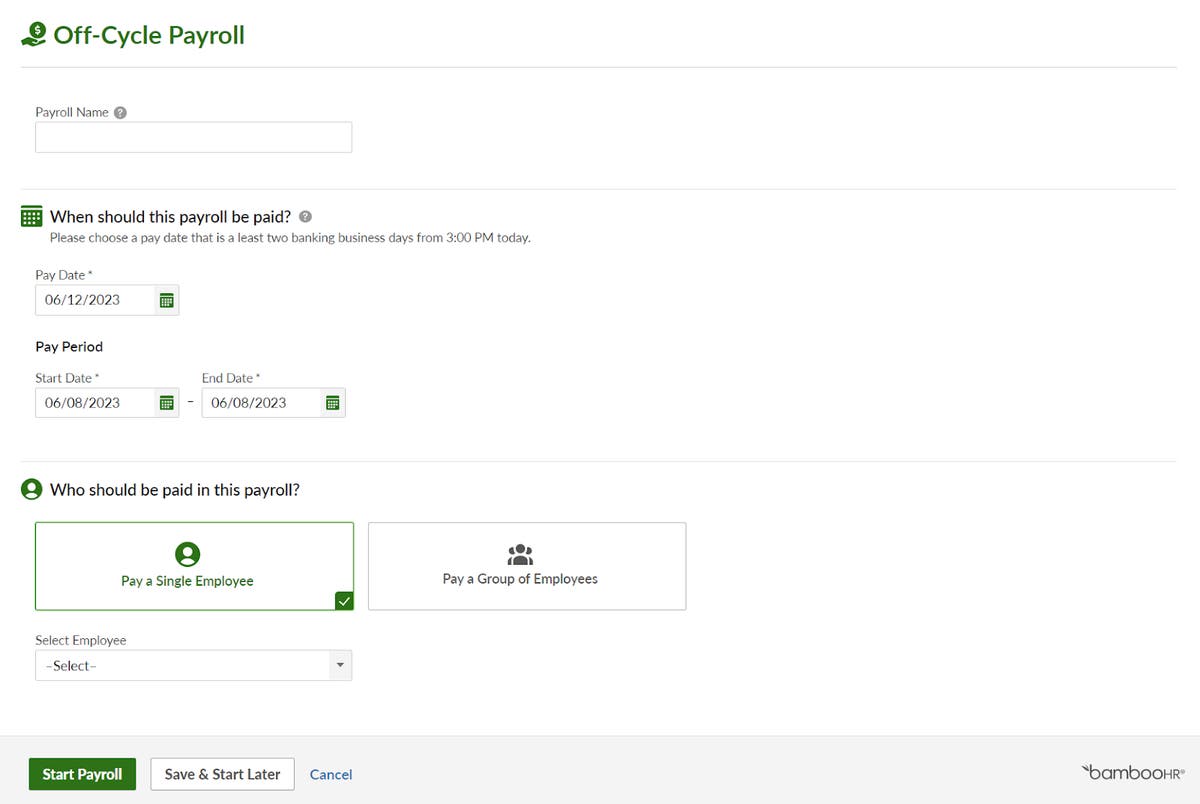The width and height of the screenshot is (1200, 804).
Task: Click the Start Payroll button
Action: coord(82,773)
